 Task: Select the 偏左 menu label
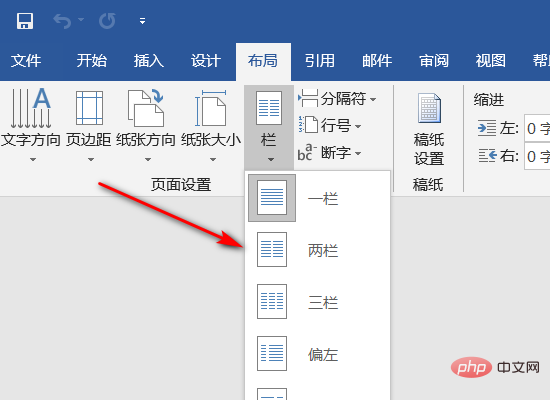coord(323,355)
